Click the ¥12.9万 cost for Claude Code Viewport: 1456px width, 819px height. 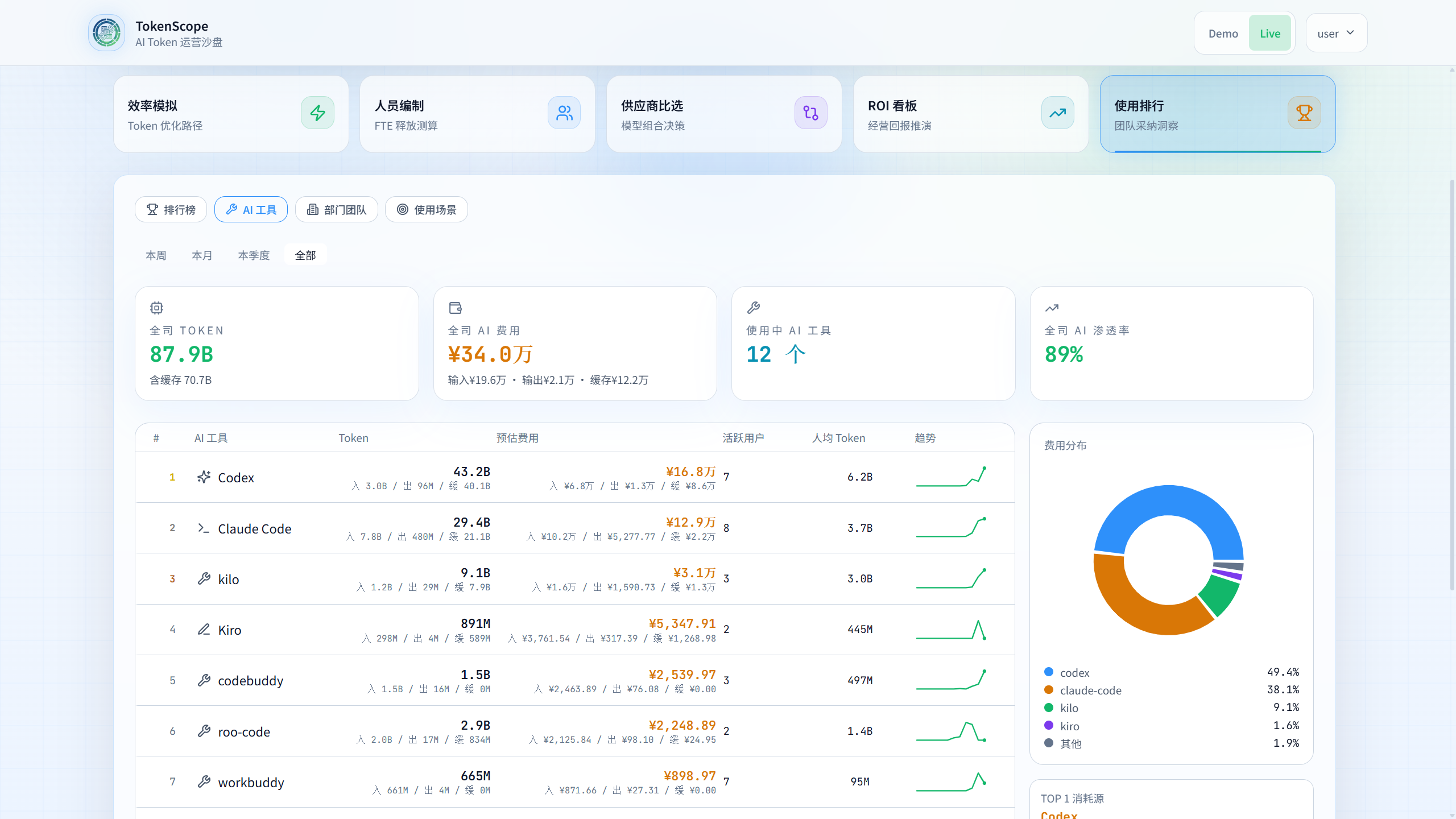click(x=690, y=522)
